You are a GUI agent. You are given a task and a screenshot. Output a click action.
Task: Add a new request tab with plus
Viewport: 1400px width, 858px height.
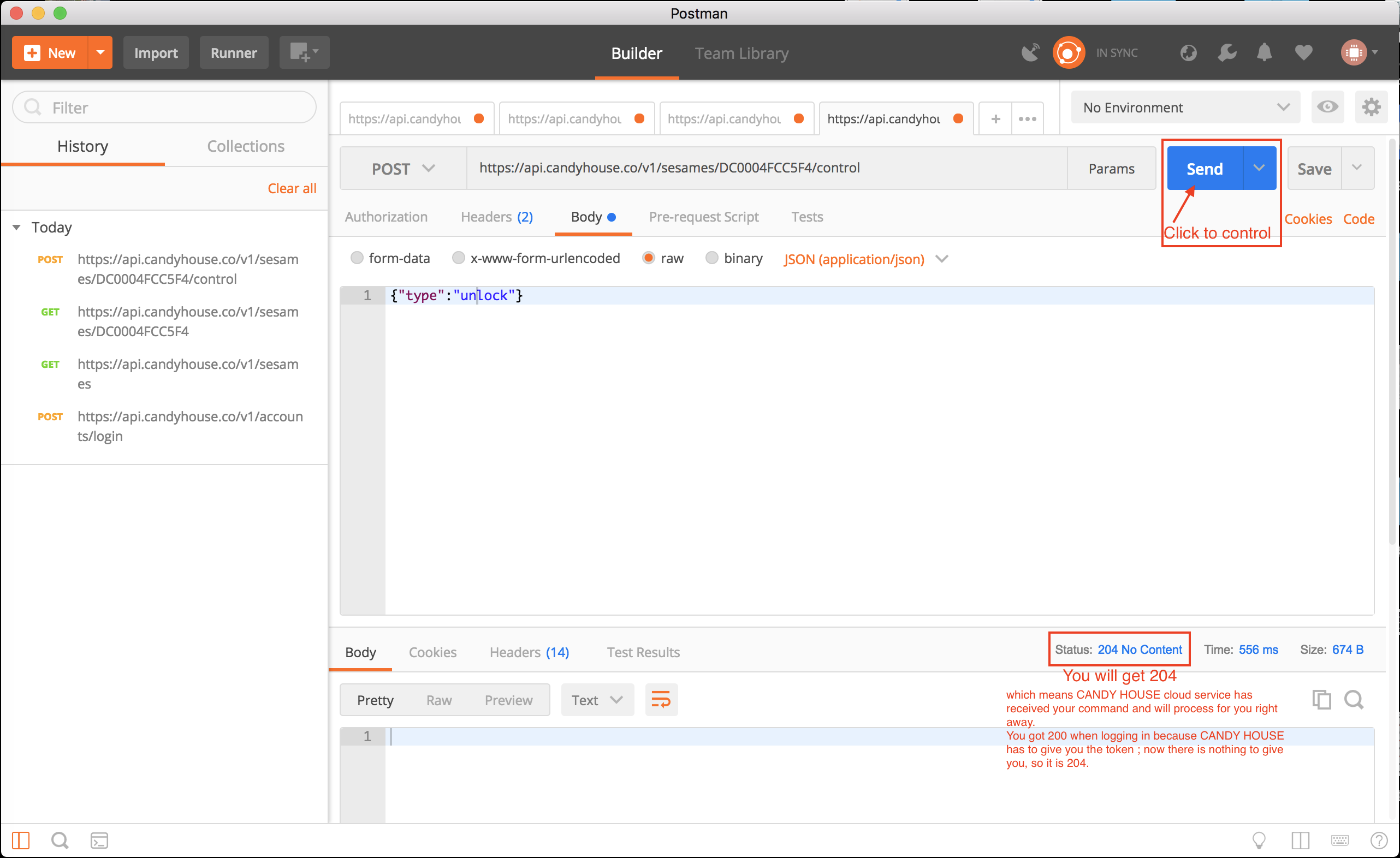click(995, 118)
